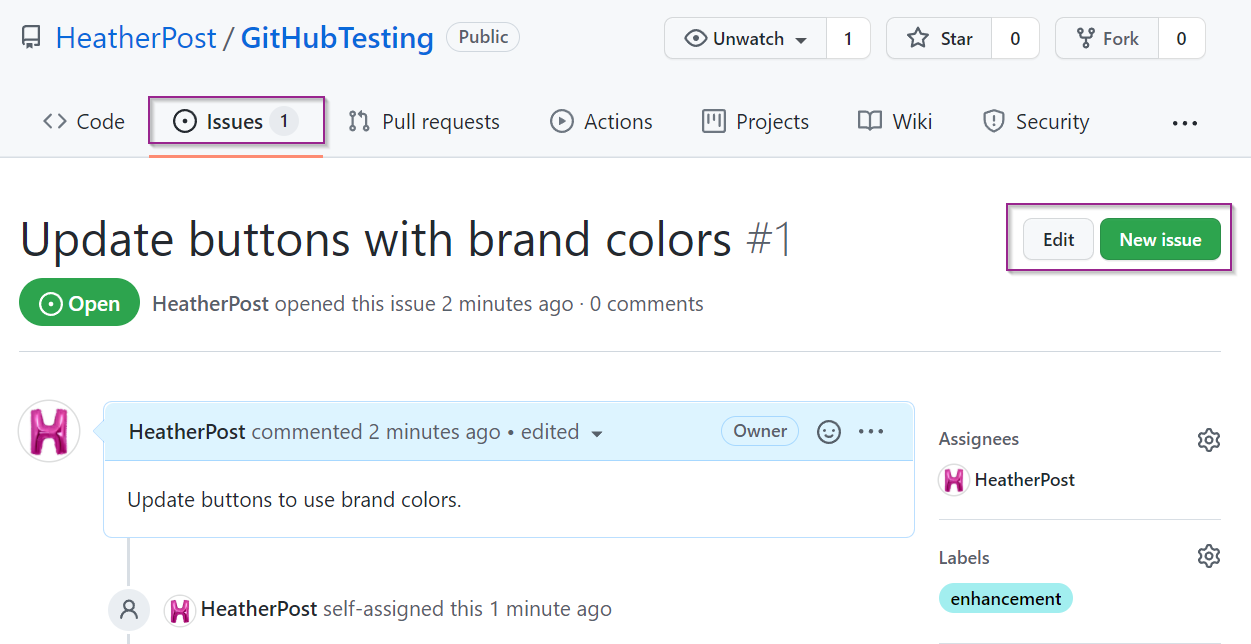The width and height of the screenshot is (1251, 644).
Task: Switch to the Pull requests tab
Action: point(424,122)
